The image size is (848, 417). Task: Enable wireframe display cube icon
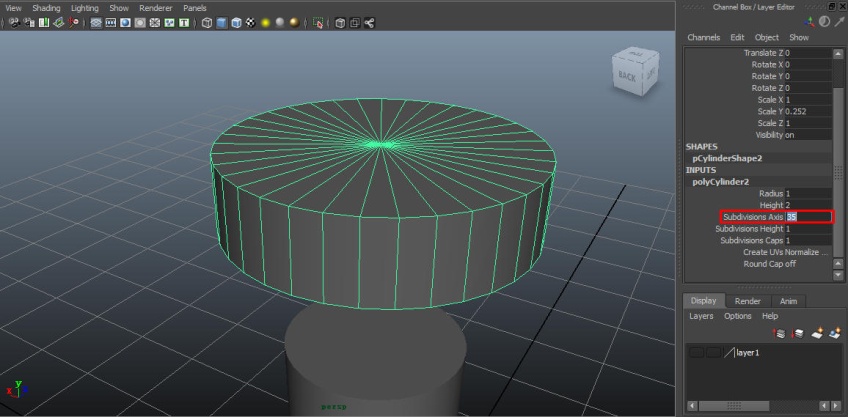[207, 23]
